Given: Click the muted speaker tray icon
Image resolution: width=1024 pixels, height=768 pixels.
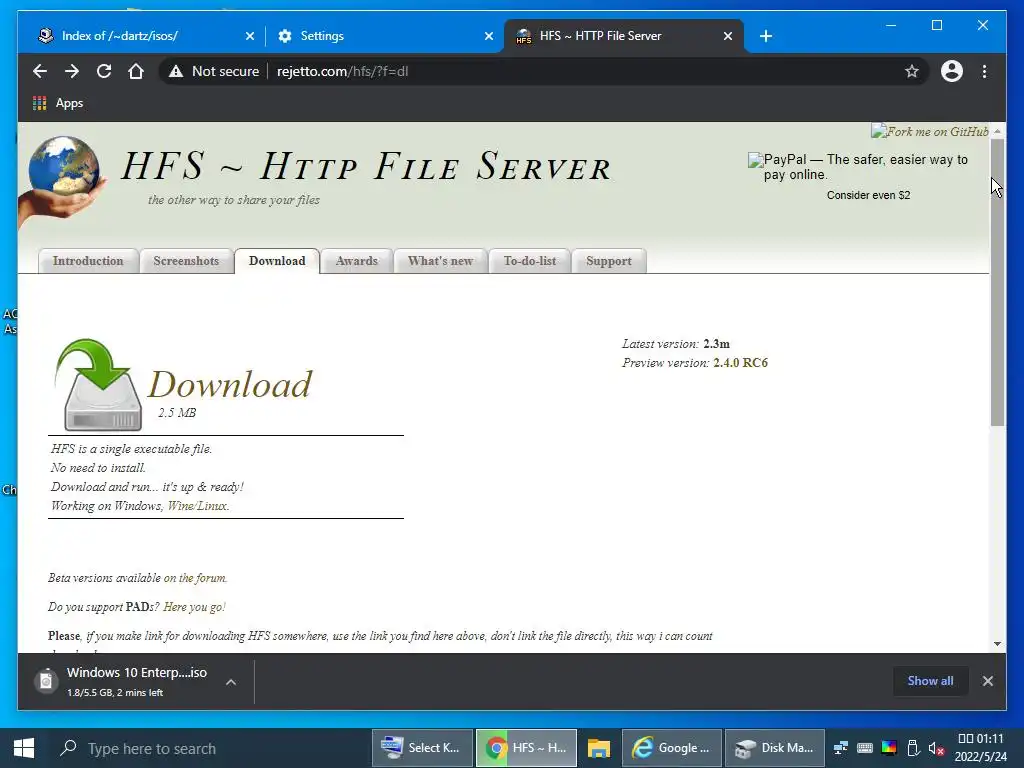Looking at the screenshot, I should click(x=936, y=748).
